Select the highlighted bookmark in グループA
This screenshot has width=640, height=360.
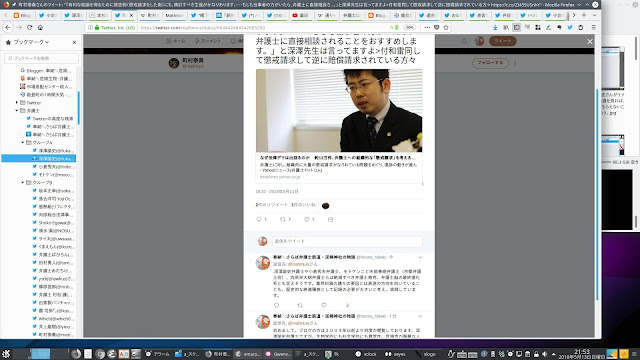tap(39, 158)
